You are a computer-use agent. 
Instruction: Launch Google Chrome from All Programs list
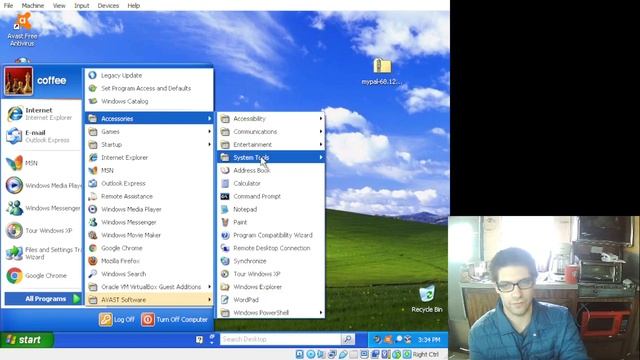[149, 248]
